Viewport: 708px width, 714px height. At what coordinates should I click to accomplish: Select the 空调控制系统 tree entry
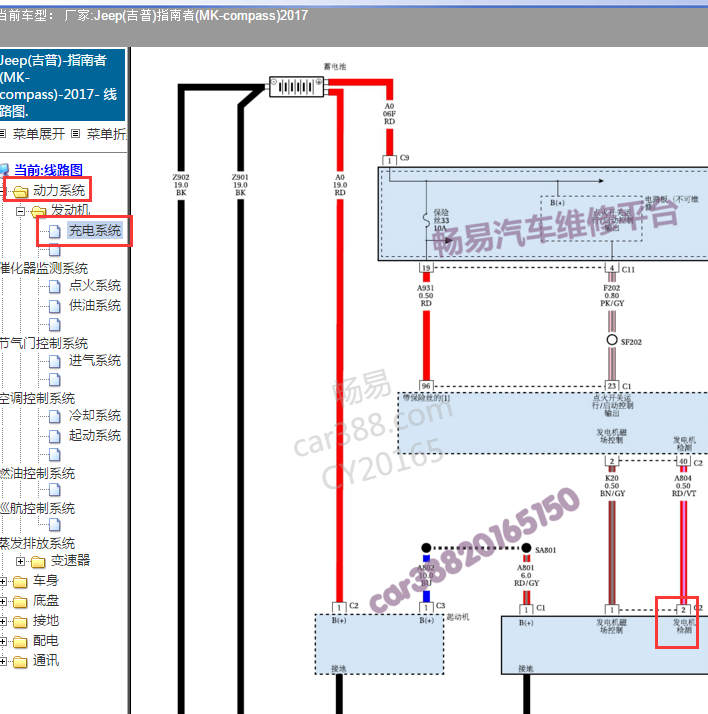(37, 398)
